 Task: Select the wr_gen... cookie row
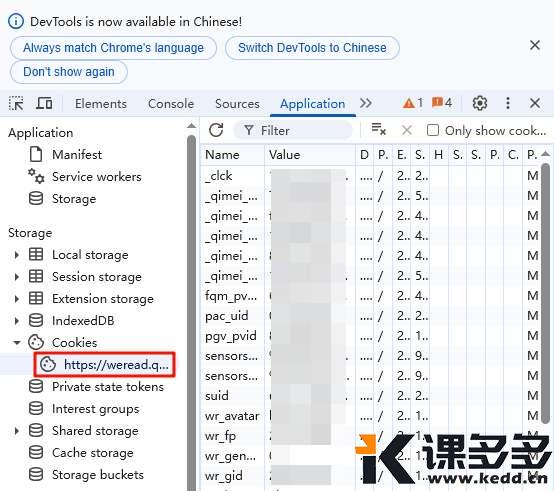coord(370,456)
